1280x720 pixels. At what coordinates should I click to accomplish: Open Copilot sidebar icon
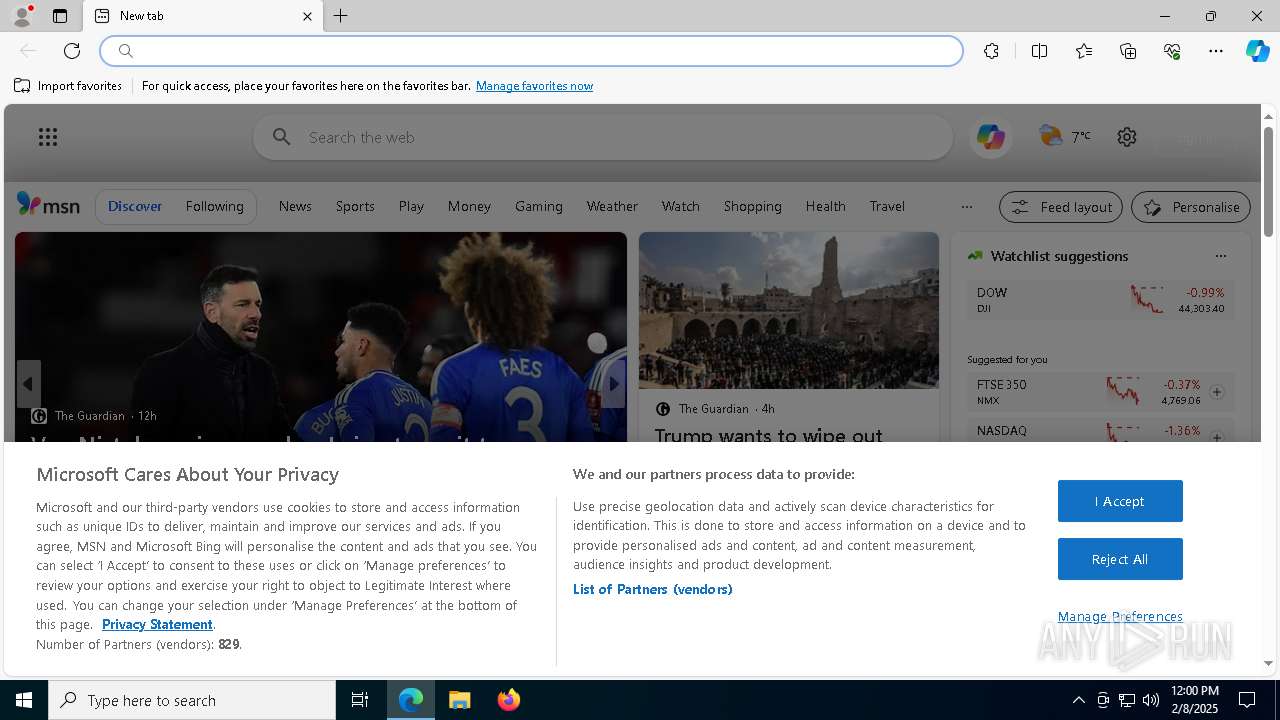coord(1257,51)
